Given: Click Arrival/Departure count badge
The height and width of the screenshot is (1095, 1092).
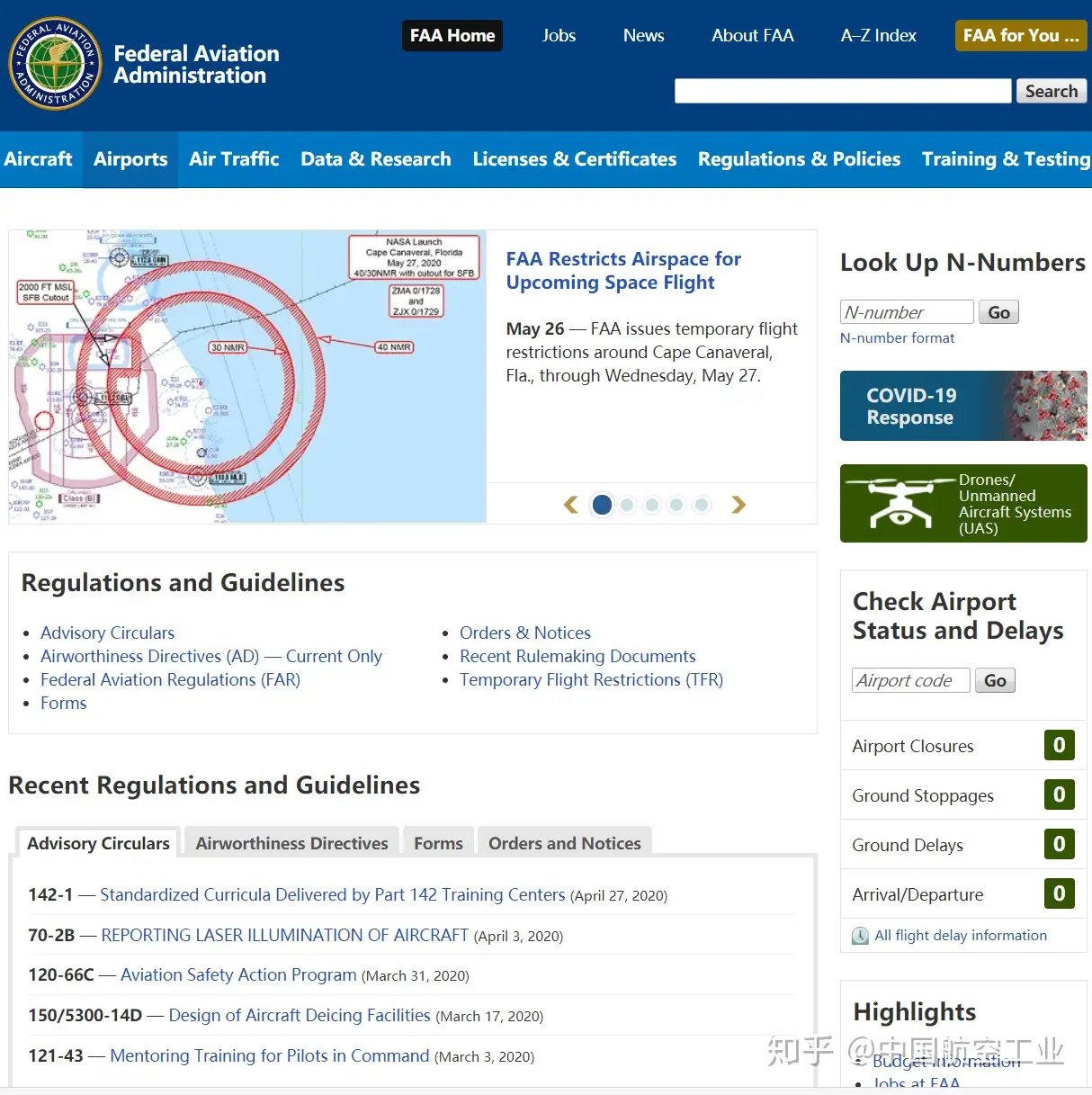Looking at the screenshot, I should tap(1060, 893).
